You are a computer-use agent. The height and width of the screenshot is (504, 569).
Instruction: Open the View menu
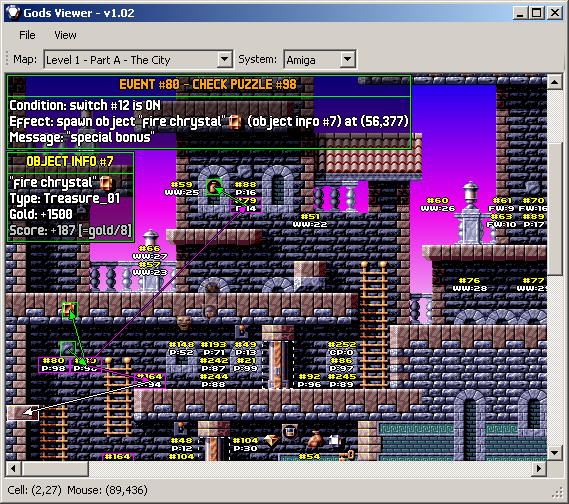(x=65, y=35)
